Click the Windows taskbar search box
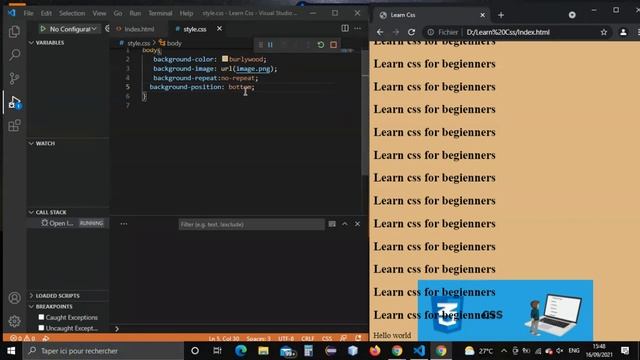640x360 pixels. coord(103,351)
